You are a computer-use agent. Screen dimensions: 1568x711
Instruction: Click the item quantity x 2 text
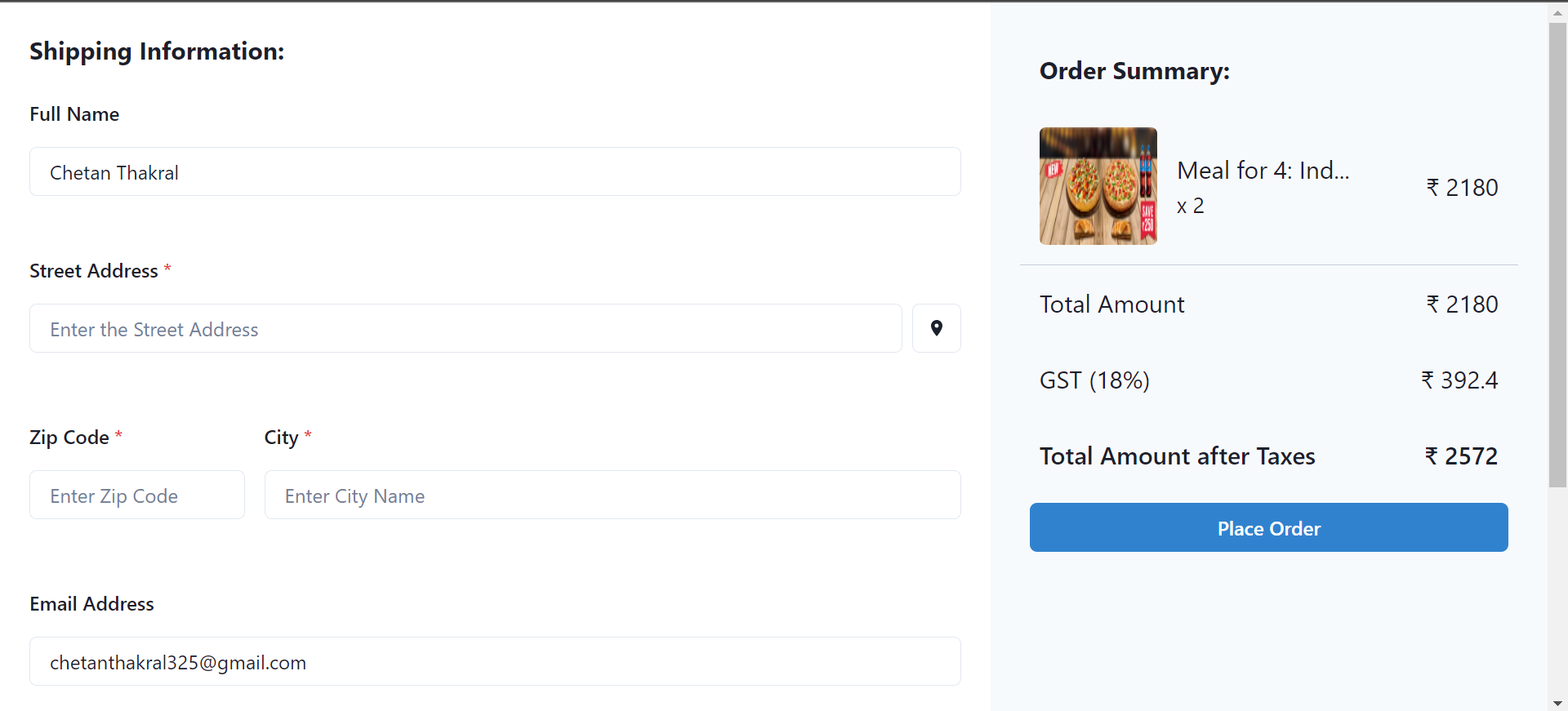(x=1190, y=206)
